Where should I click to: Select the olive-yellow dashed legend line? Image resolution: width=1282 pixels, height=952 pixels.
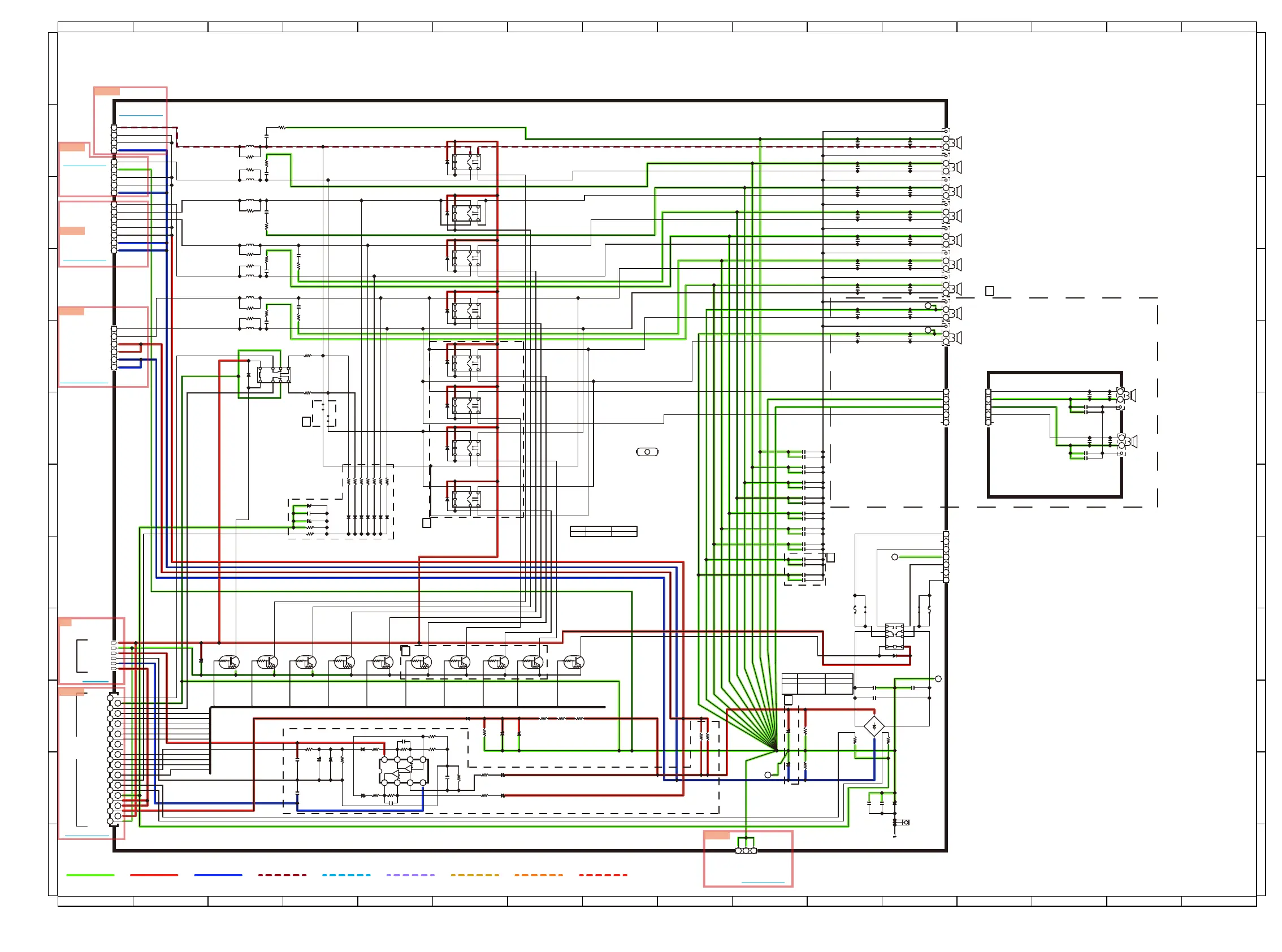475,875
